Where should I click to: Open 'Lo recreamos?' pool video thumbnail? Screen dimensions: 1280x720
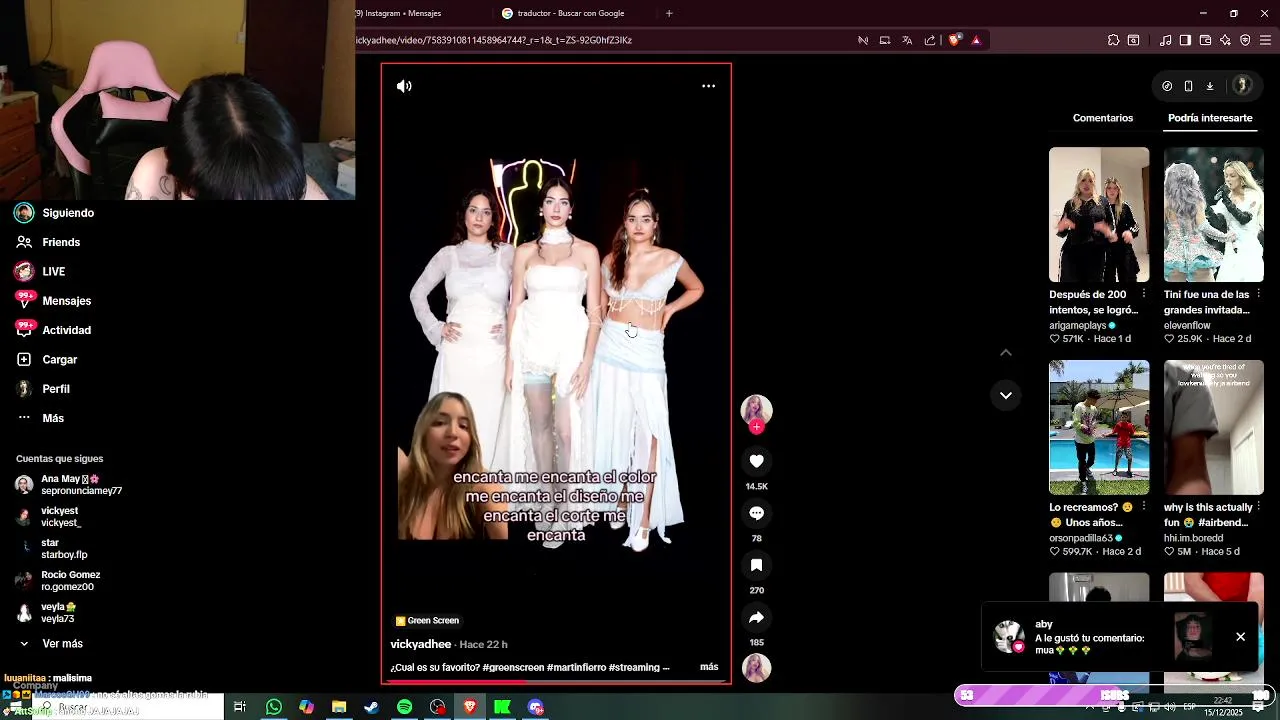coord(1099,427)
